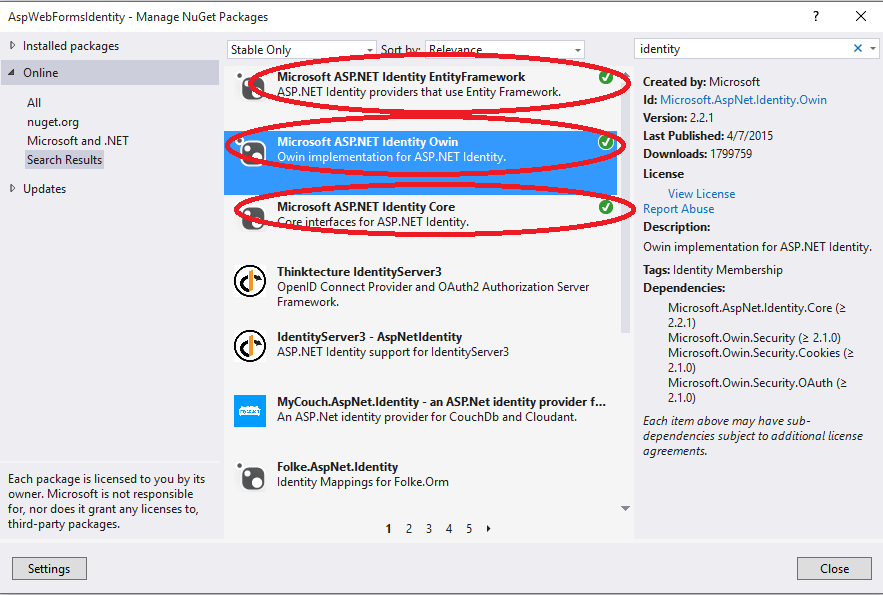Screen dimensions: 883x595
Task: Click the Created by: Microsoft text
Action: click(701, 82)
